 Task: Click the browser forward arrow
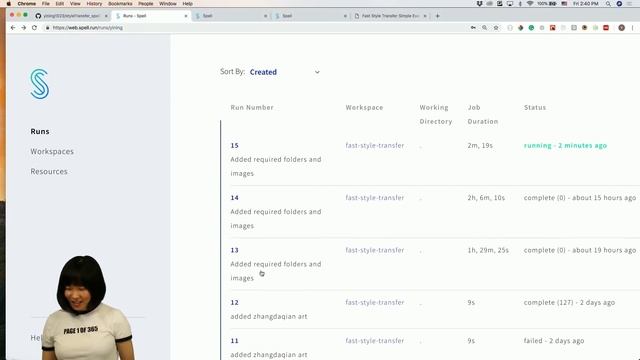23,28
